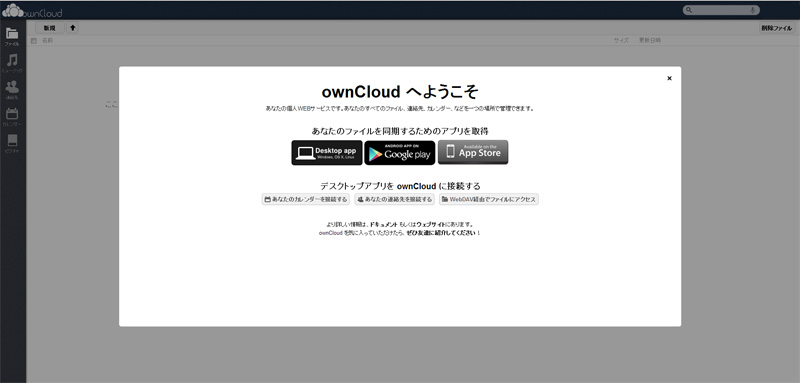The image size is (800, 383).
Task: Sort files by 名前 column
Action: pyautogui.click(x=47, y=41)
